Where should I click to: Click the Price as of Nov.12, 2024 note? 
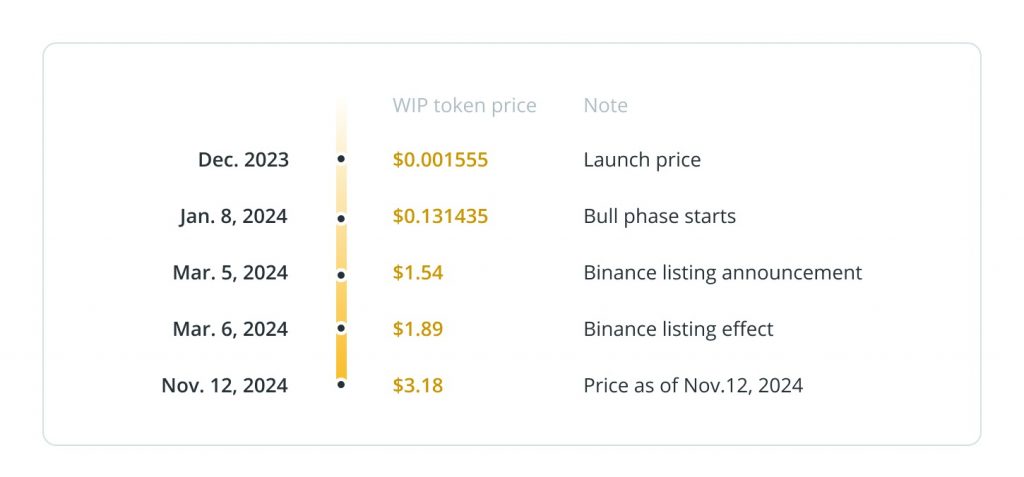(694, 385)
